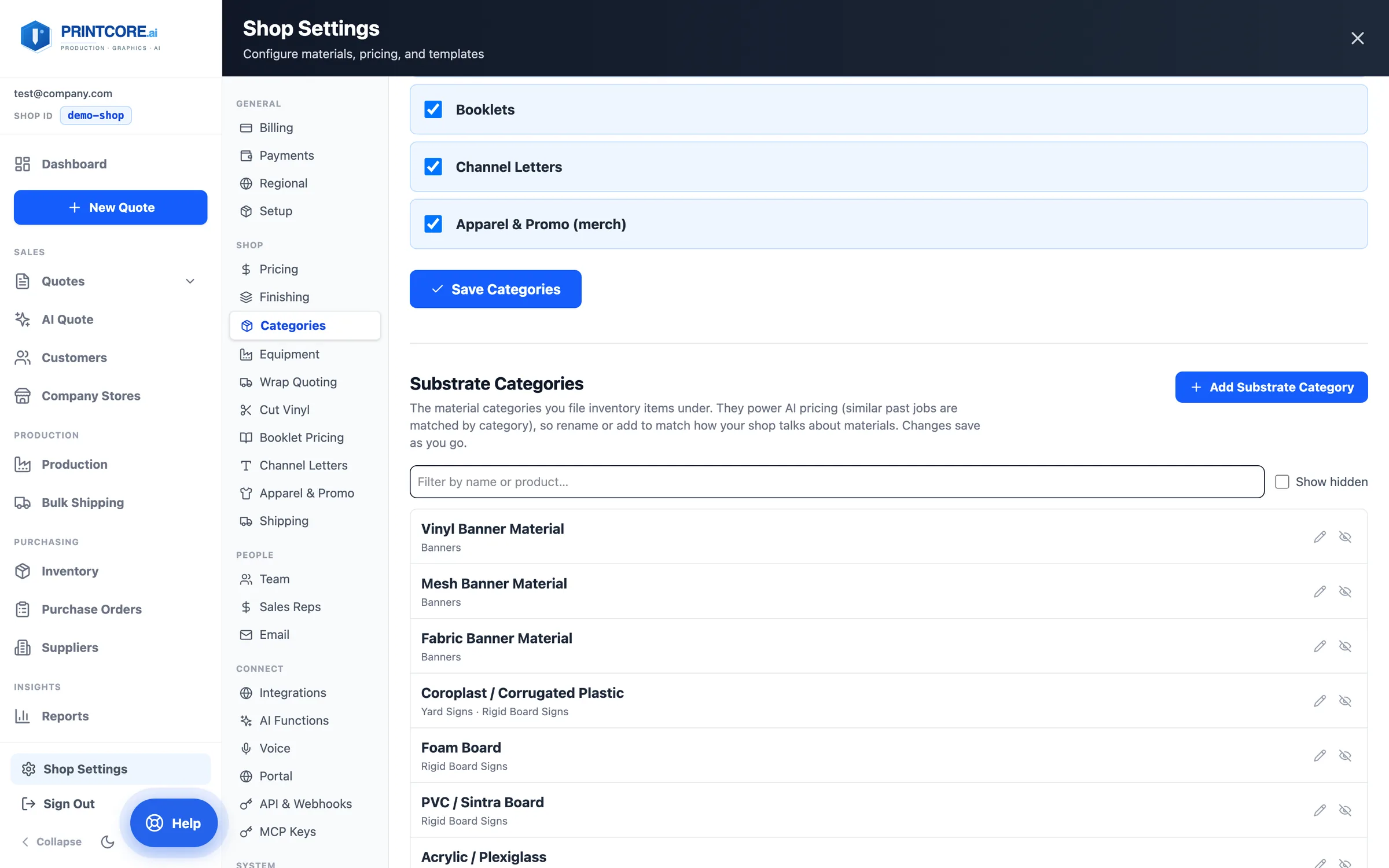Viewport: 1389px width, 868px height.
Task: Select the Categories settings section
Action: coord(305,325)
